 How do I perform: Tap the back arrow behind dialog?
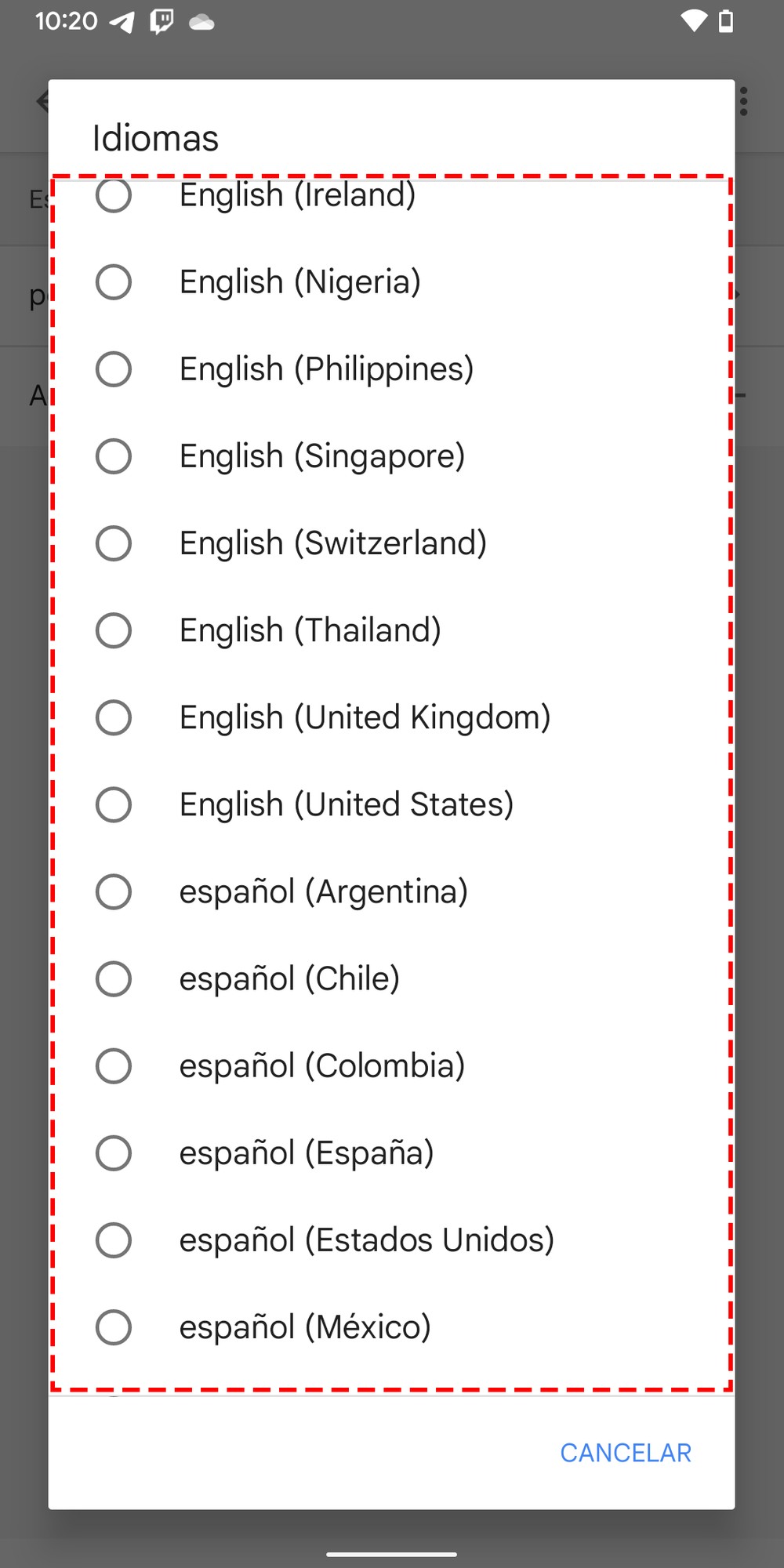point(42,101)
